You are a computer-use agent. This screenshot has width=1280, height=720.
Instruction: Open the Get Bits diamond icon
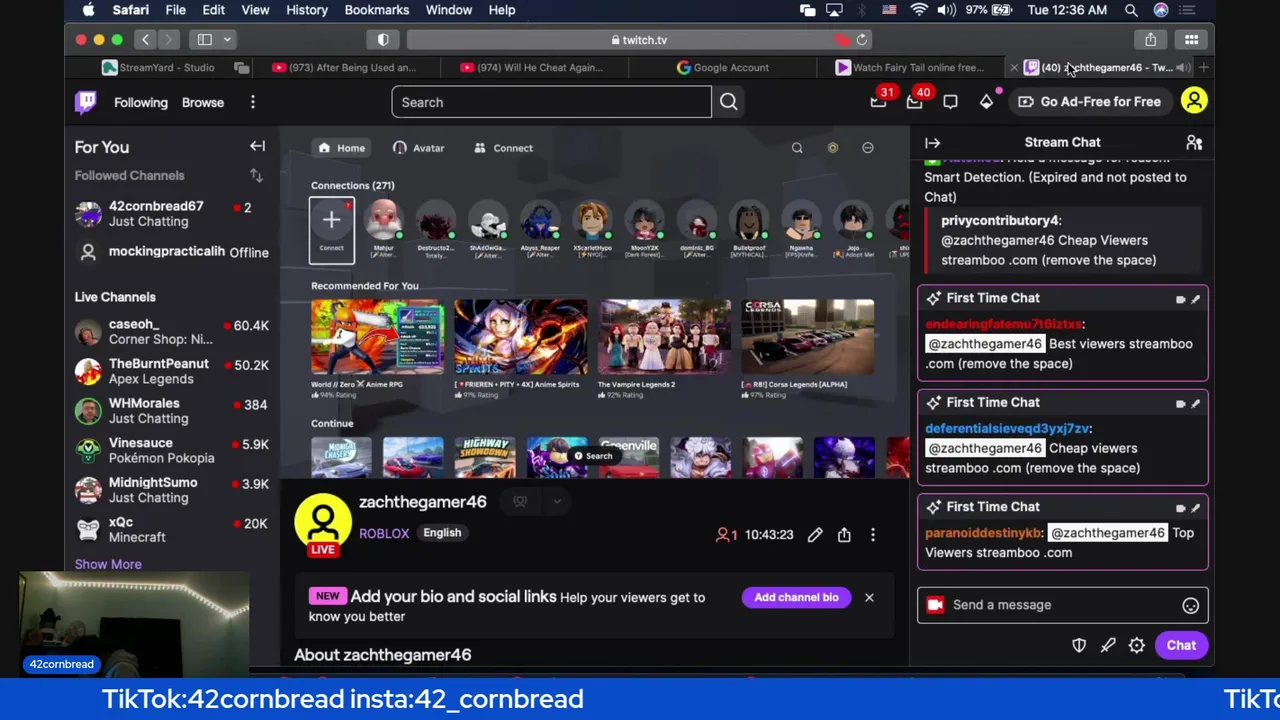pos(986,102)
